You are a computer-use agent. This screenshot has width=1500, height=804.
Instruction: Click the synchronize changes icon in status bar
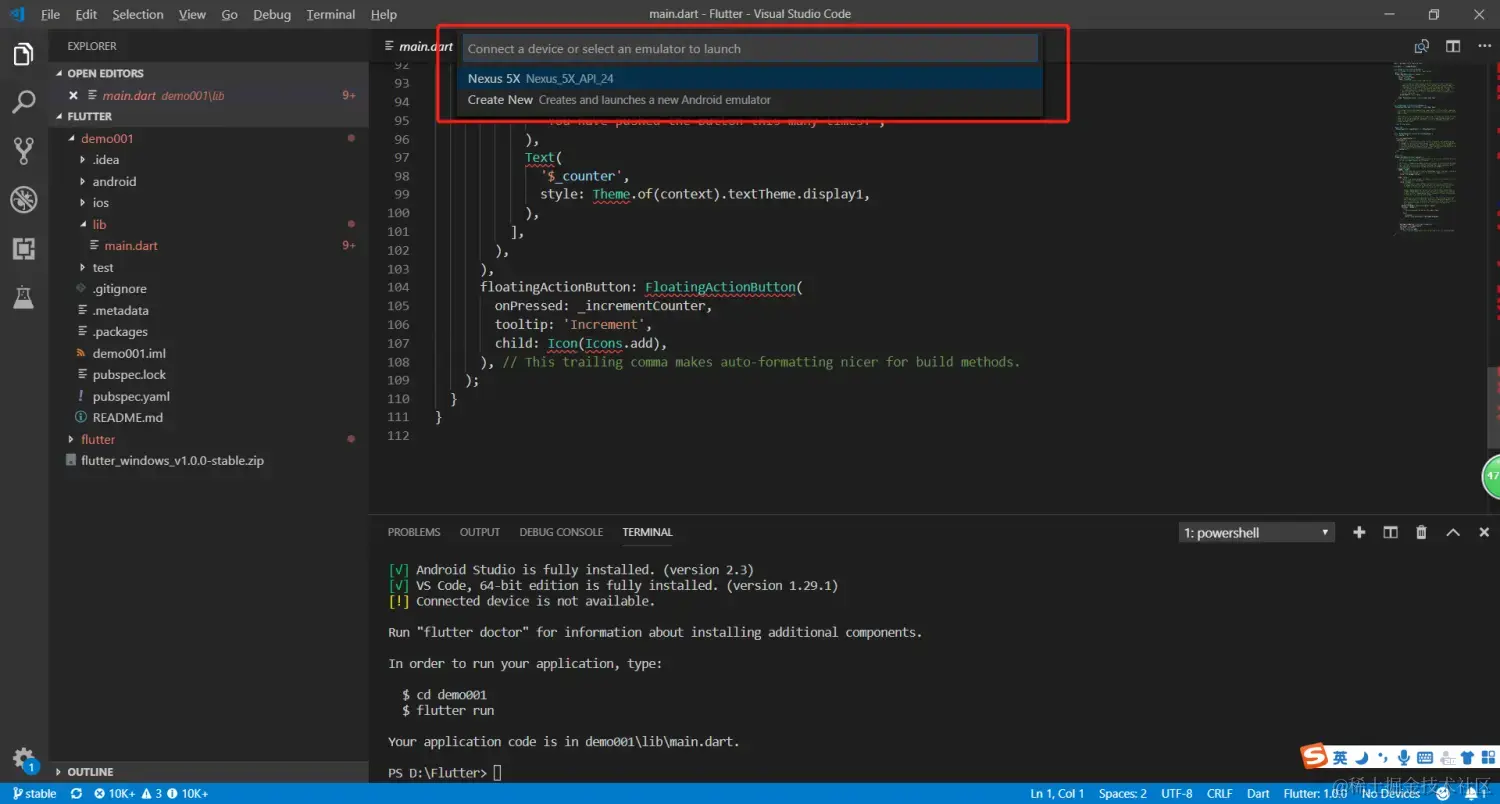point(76,793)
